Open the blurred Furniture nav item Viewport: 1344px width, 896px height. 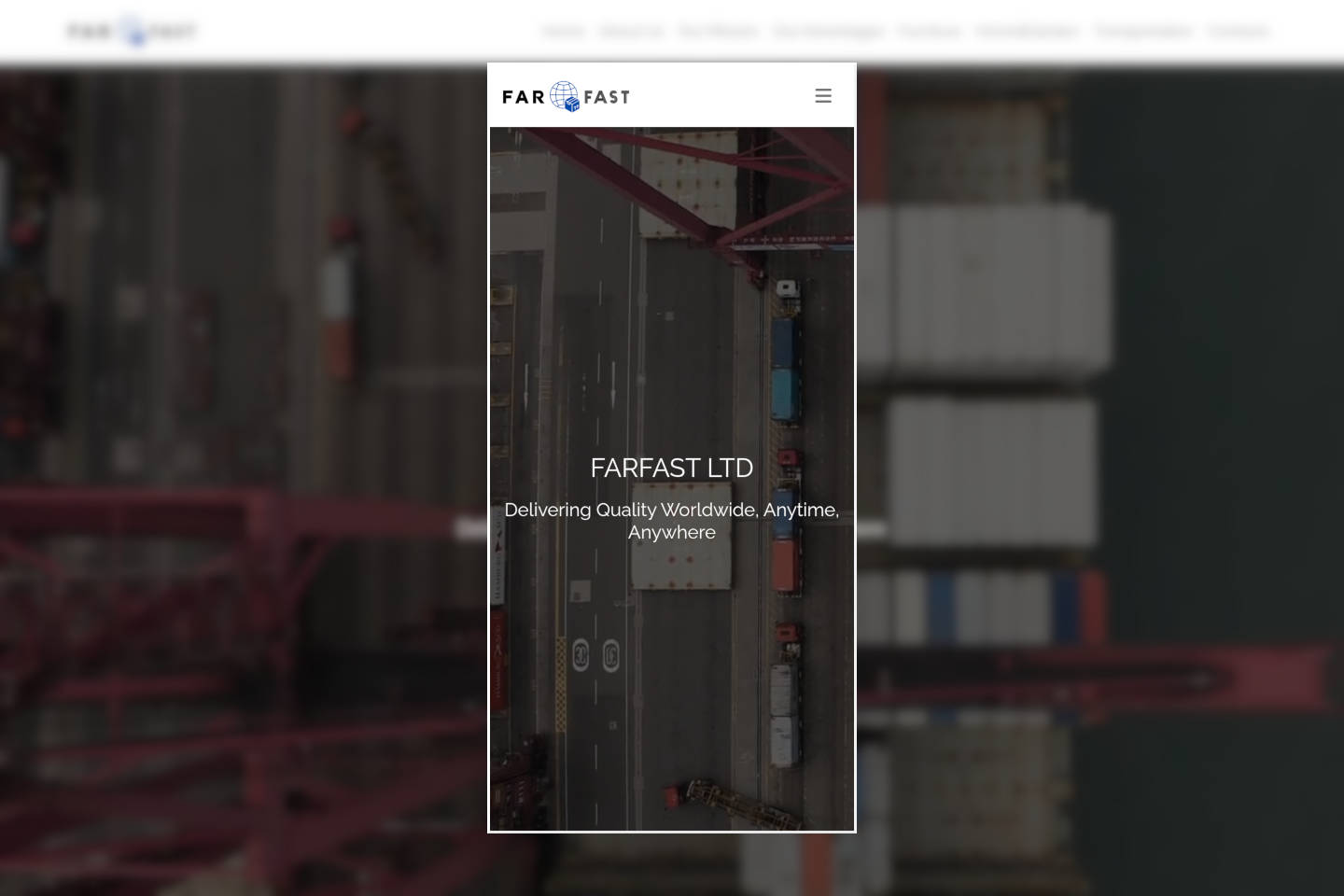click(x=930, y=32)
